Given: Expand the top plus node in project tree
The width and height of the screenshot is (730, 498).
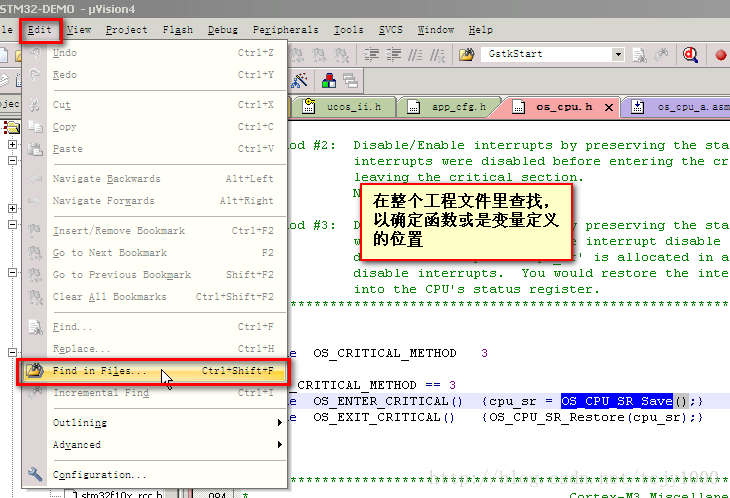Looking at the screenshot, I should tap(13, 144).
